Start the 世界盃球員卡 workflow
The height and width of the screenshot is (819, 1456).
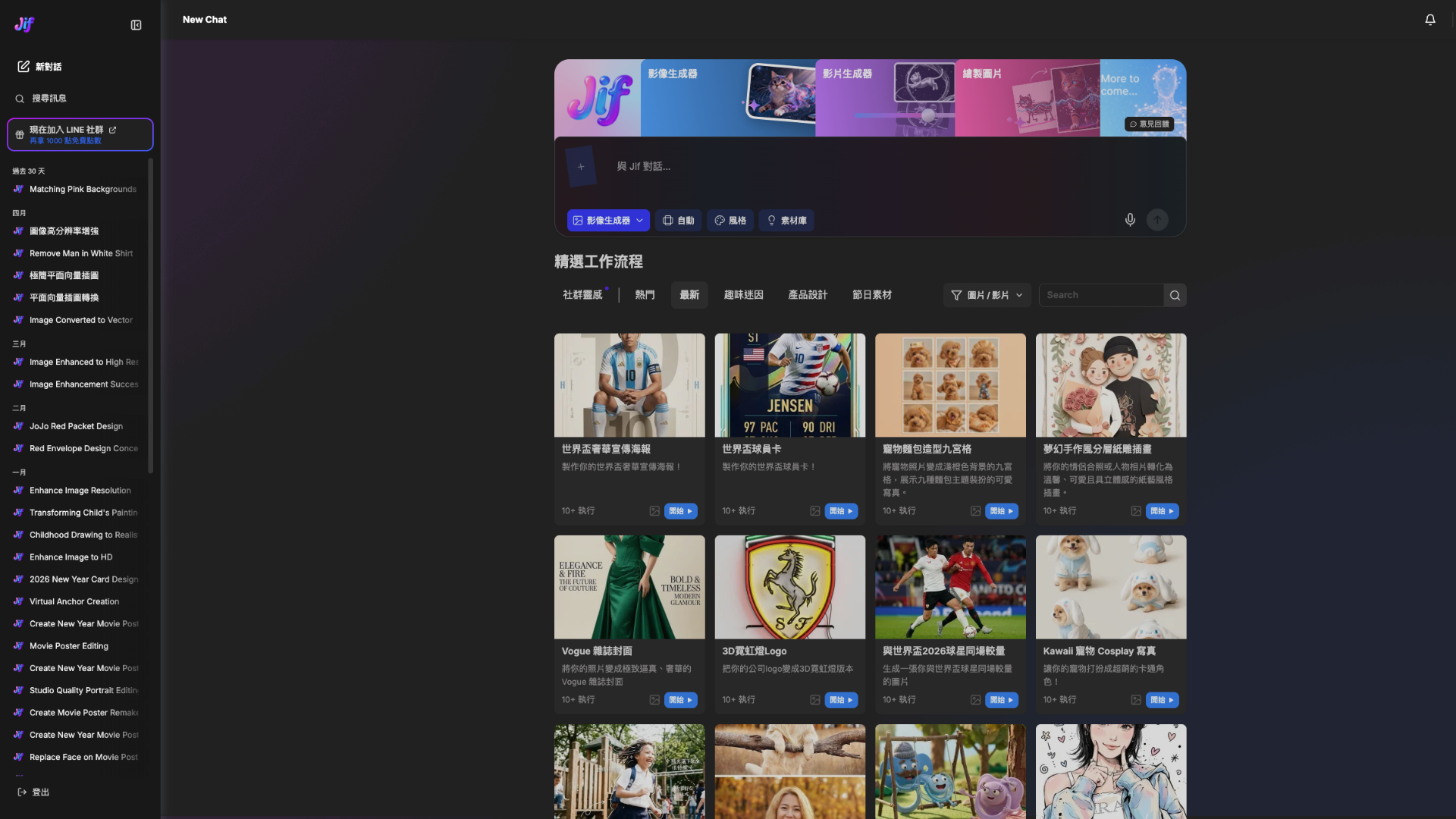pos(841,511)
